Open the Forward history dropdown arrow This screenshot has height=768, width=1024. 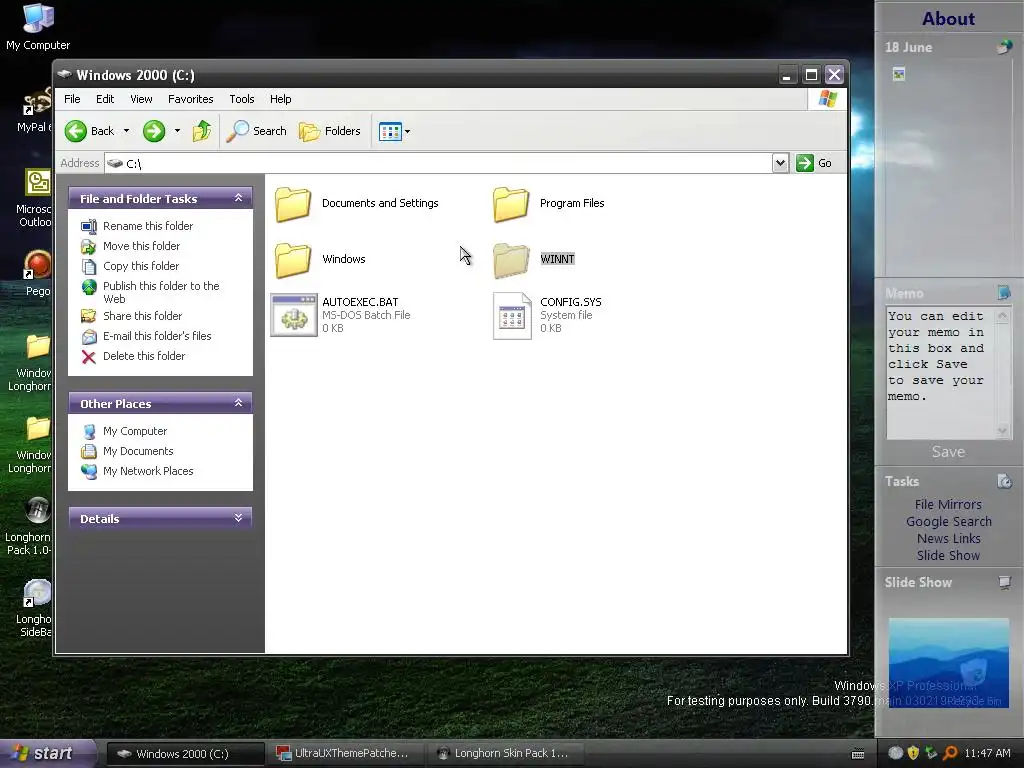tap(177, 131)
